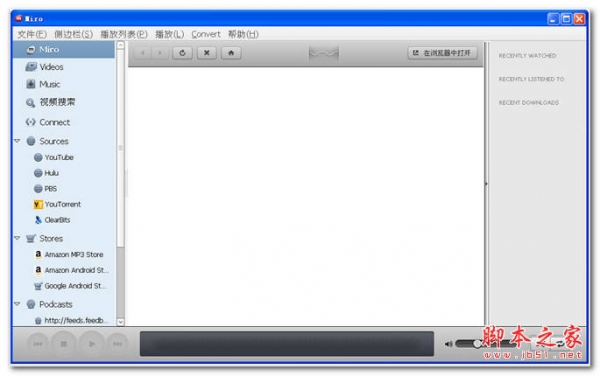This screenshot has height=376, width=600.
Task: Stop playback
Action: 64,344
